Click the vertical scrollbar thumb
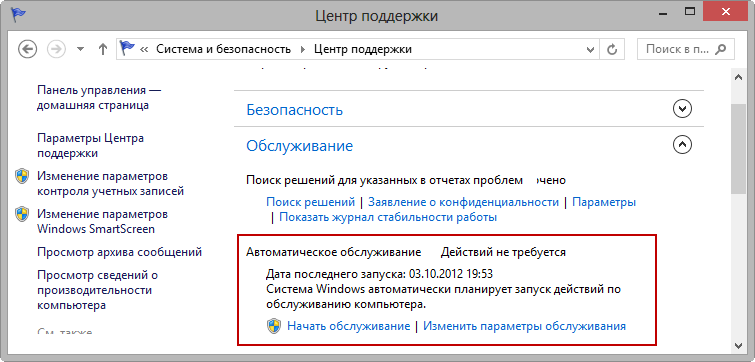This screenshot has width=755, height=362. pos(738,148)
